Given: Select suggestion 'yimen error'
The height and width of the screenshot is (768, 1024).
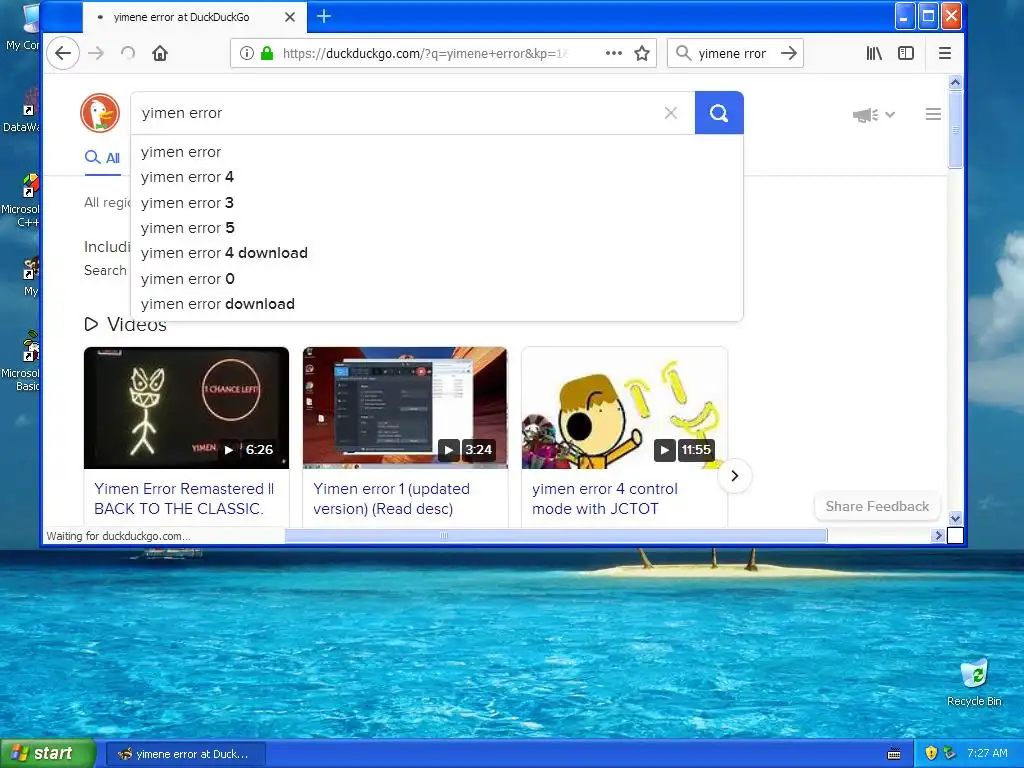Looking at the screenshot, I should click(x=437, y=152).
